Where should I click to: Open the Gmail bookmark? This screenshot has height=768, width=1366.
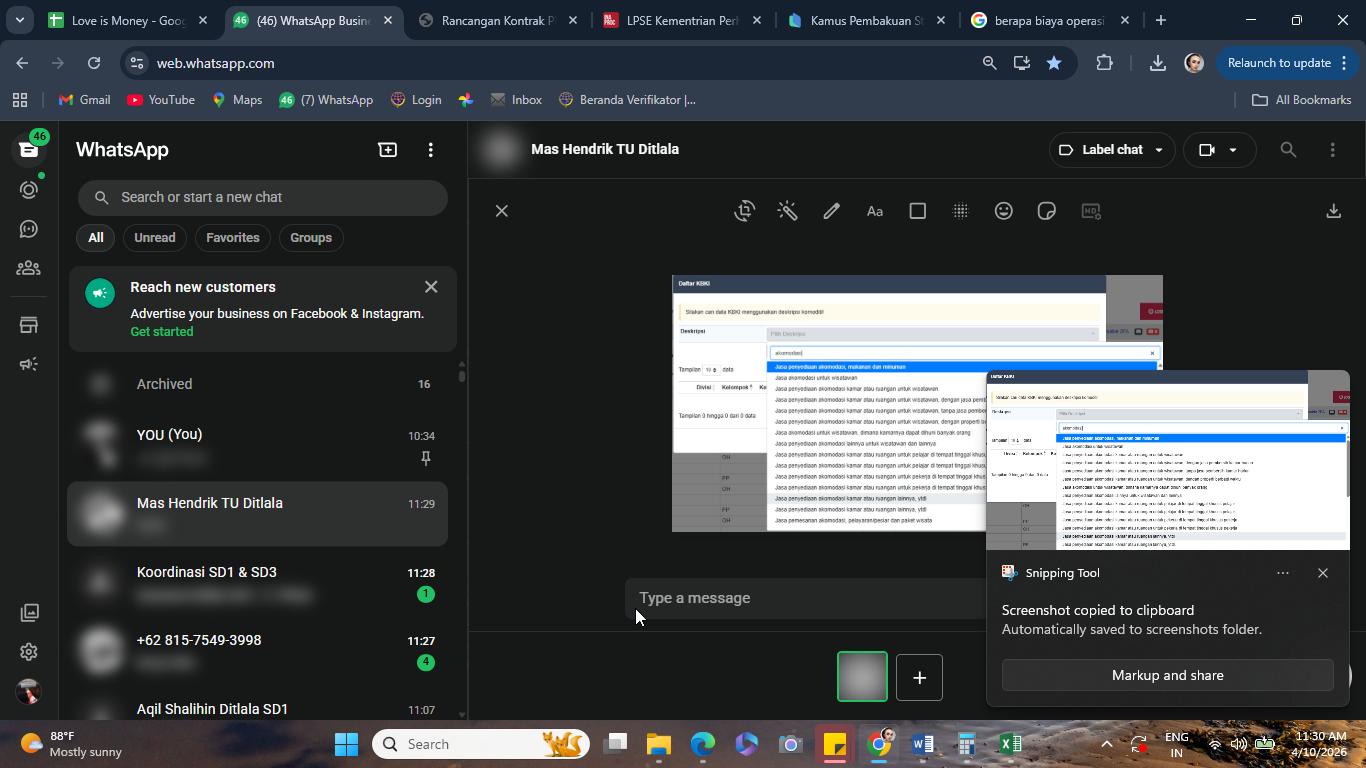(x=85, y=100)
